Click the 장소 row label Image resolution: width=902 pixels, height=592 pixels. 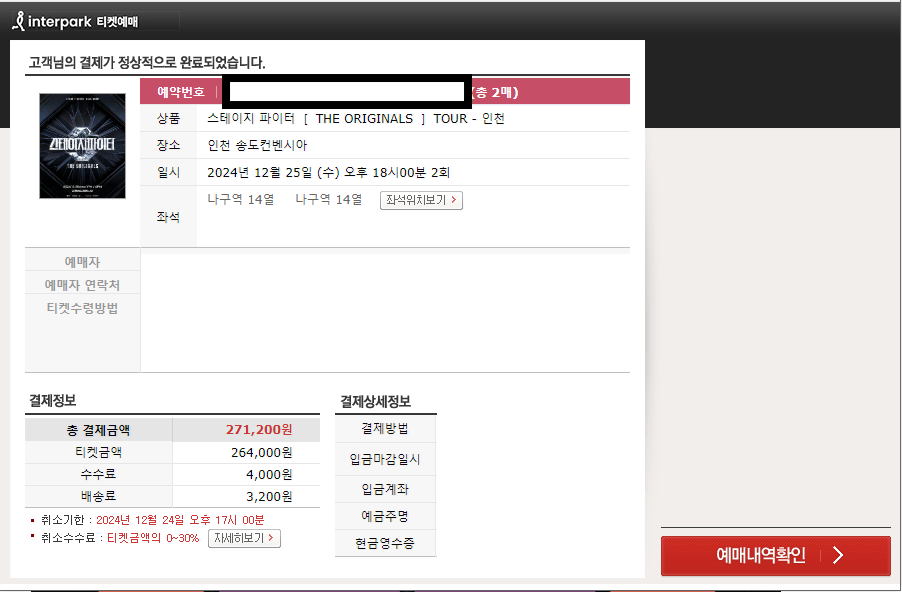[168, 145]
